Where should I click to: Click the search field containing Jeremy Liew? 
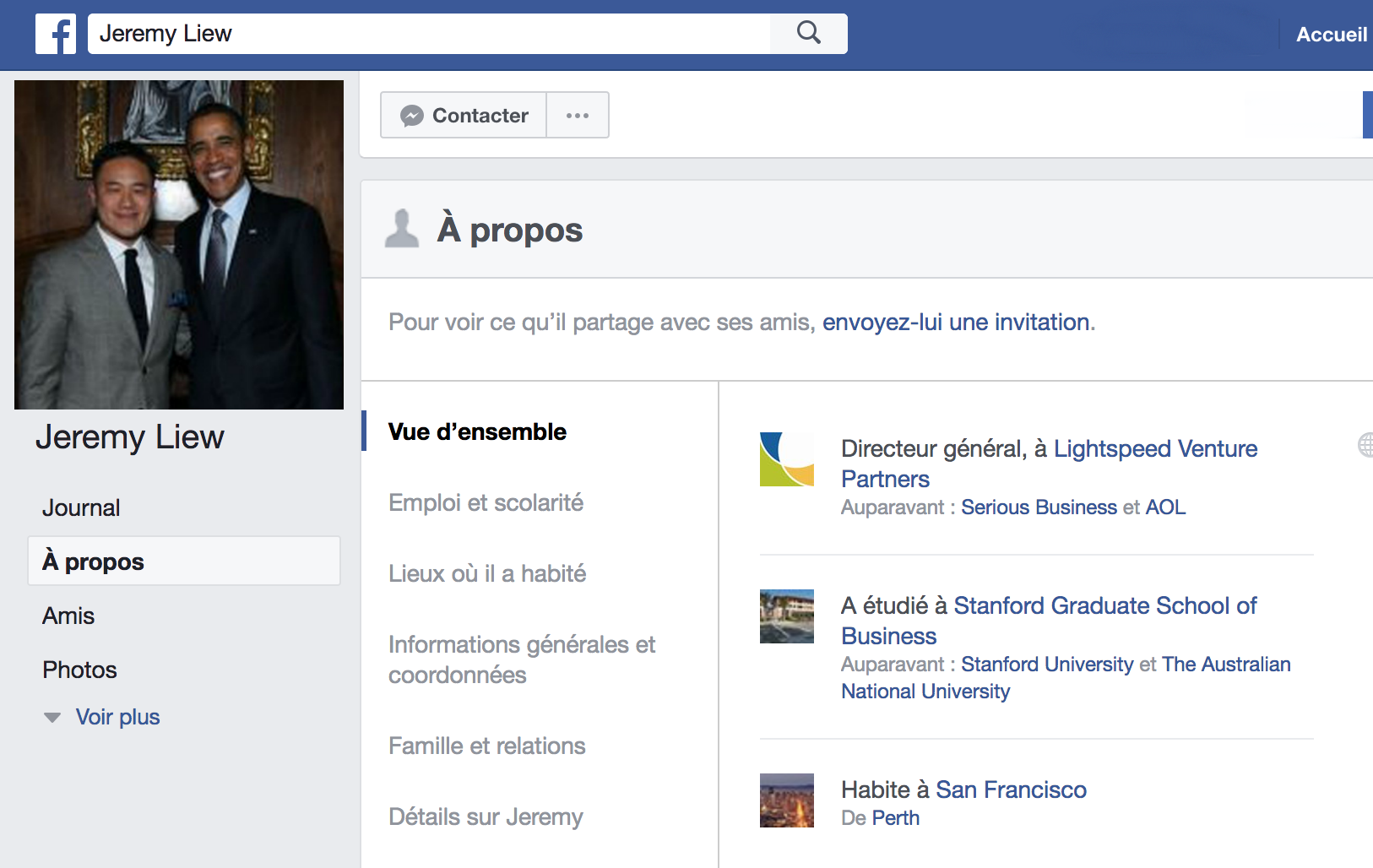point(429,34)
